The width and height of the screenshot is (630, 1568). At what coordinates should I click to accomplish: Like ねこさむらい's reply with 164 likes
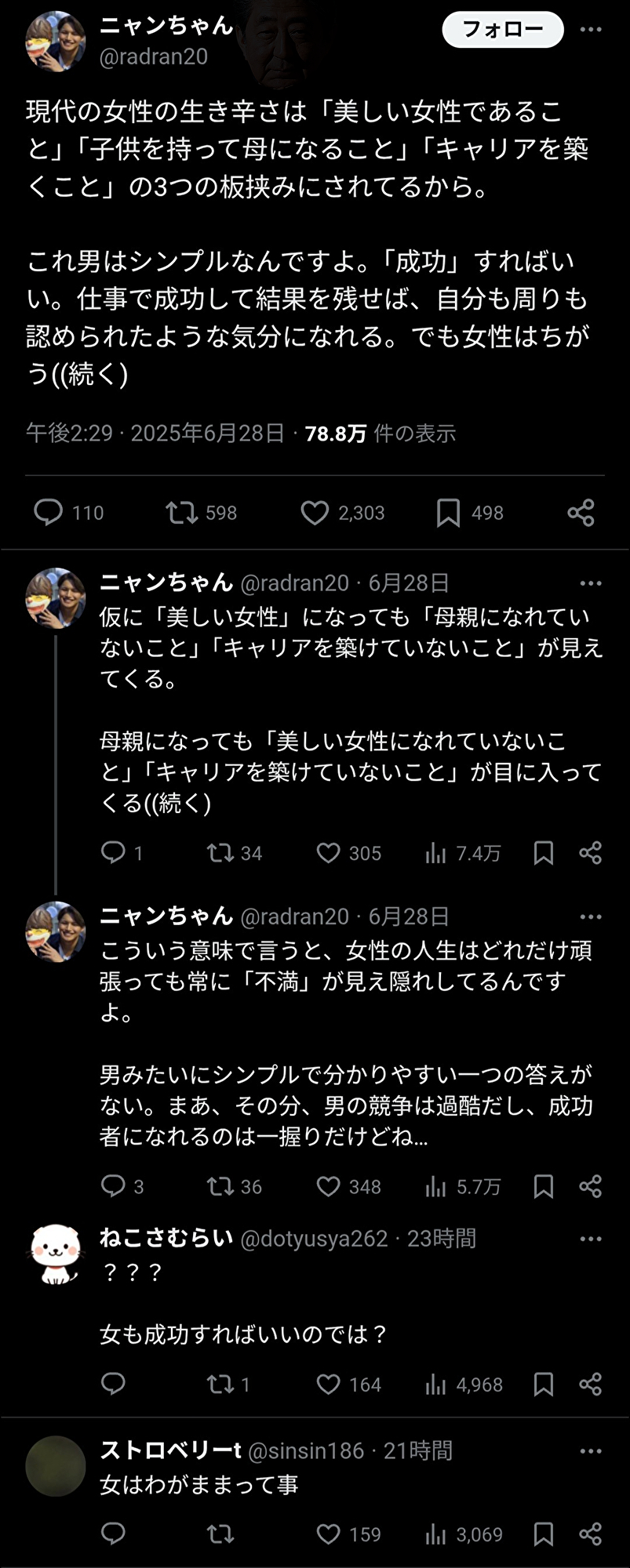(x=328, y=1385)
